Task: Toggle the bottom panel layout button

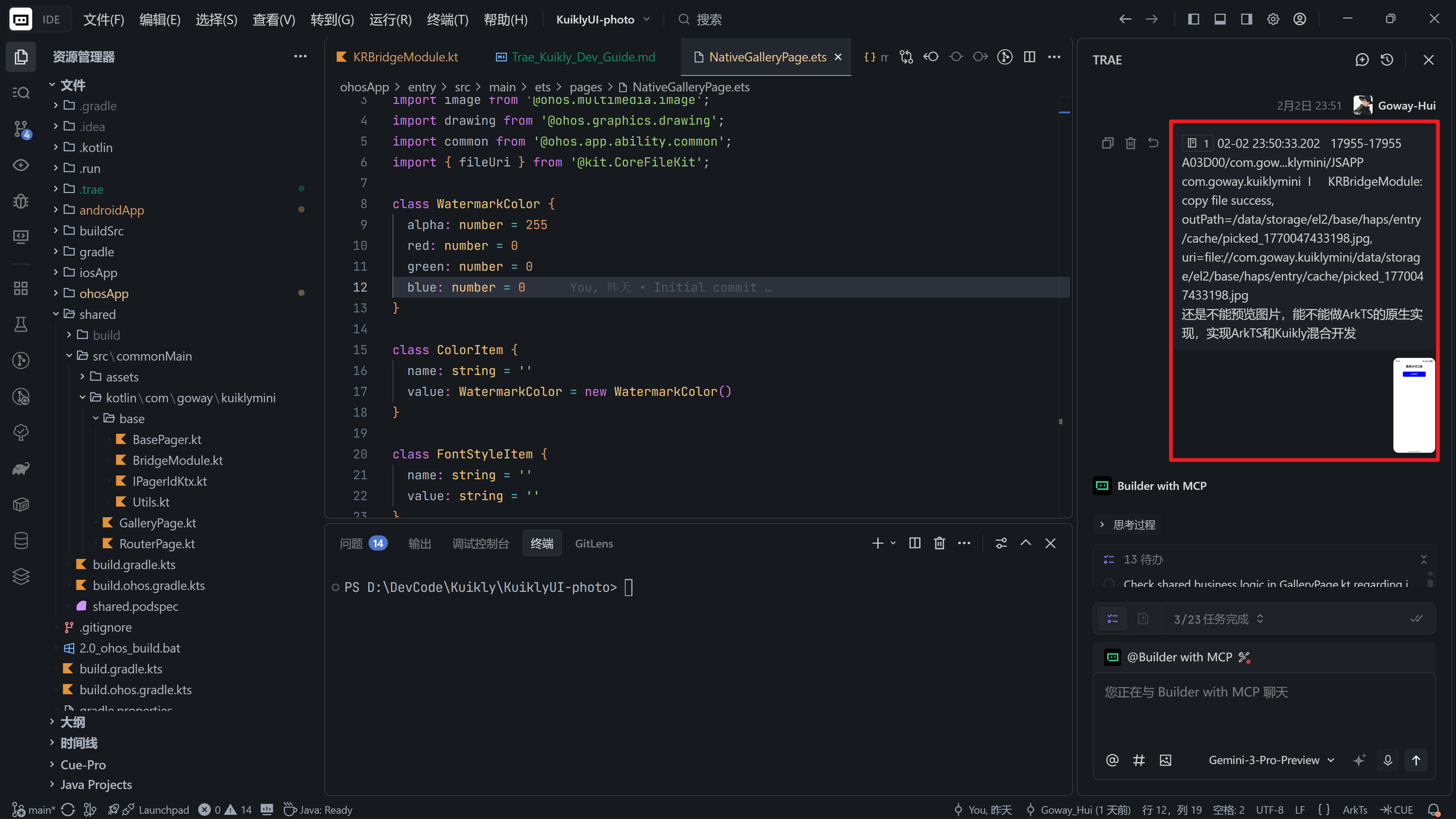Action: [1220, 19]
